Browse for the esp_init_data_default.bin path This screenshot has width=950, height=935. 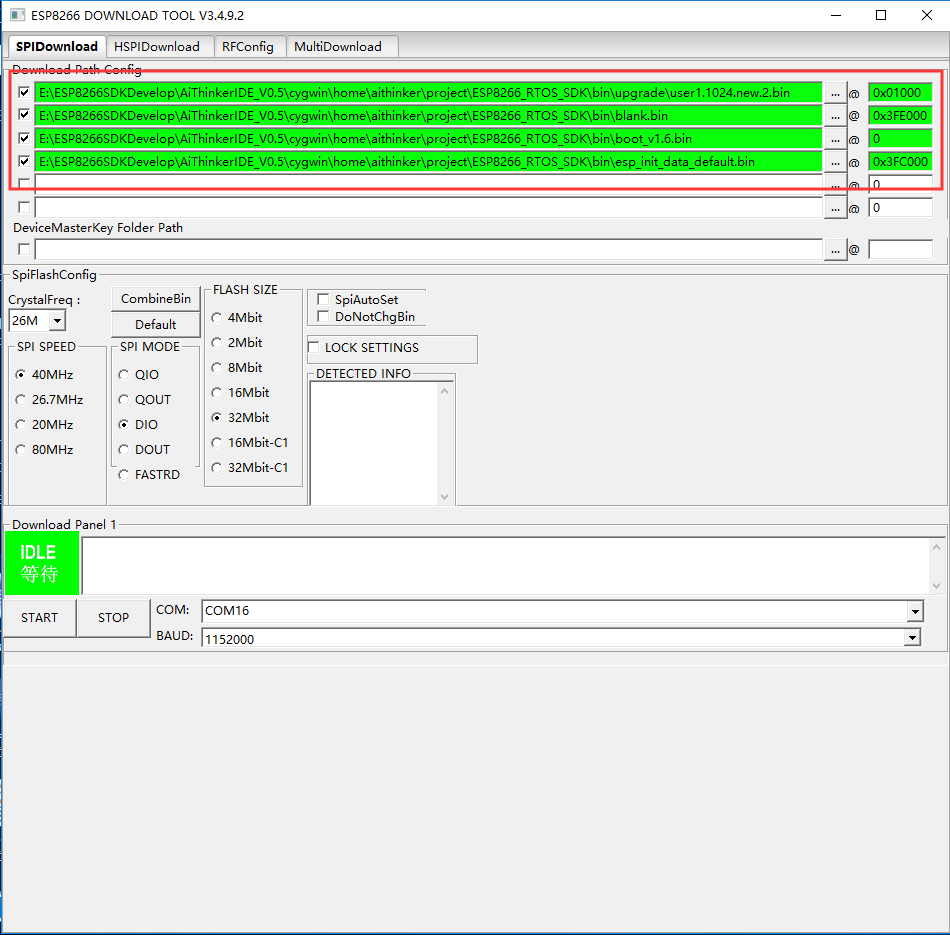[x=835, y=162]
